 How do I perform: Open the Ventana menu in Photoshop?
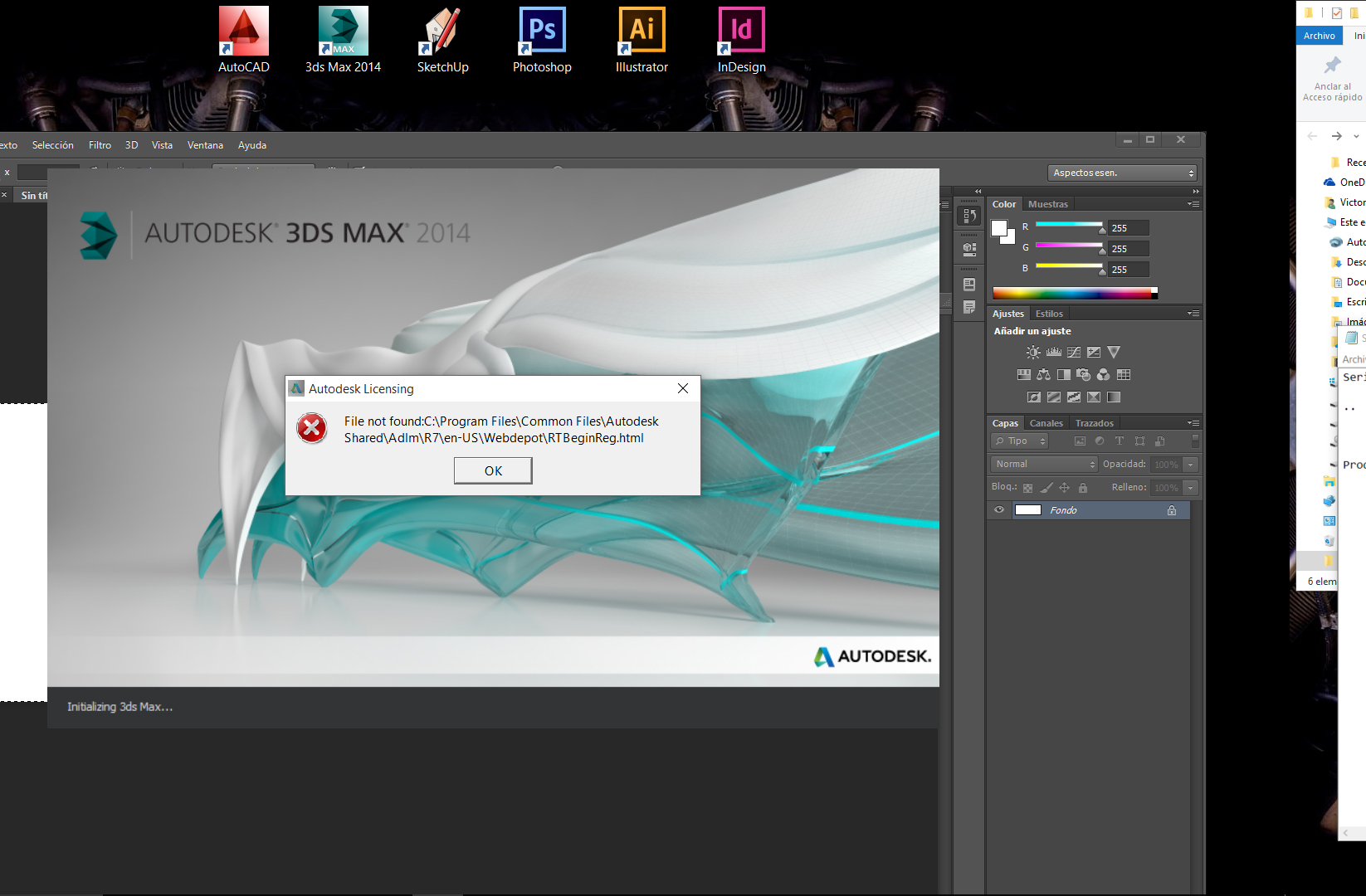(x=205, y=145)
